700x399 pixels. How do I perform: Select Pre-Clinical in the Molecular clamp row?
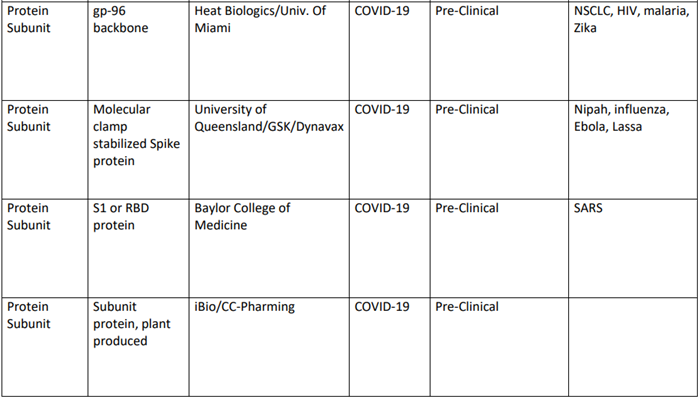[467, 109]
